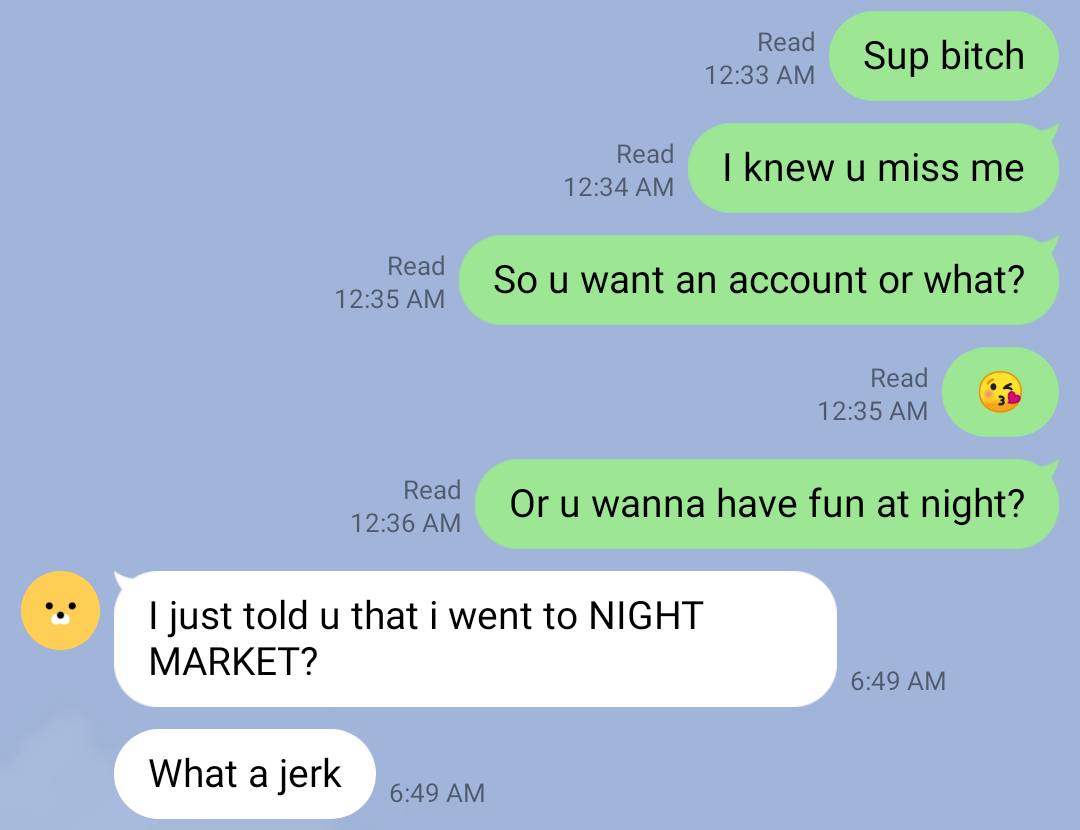Select the 'I knew u miss me' bubble
1080x830 pixels.
click(x=873, y=168)
